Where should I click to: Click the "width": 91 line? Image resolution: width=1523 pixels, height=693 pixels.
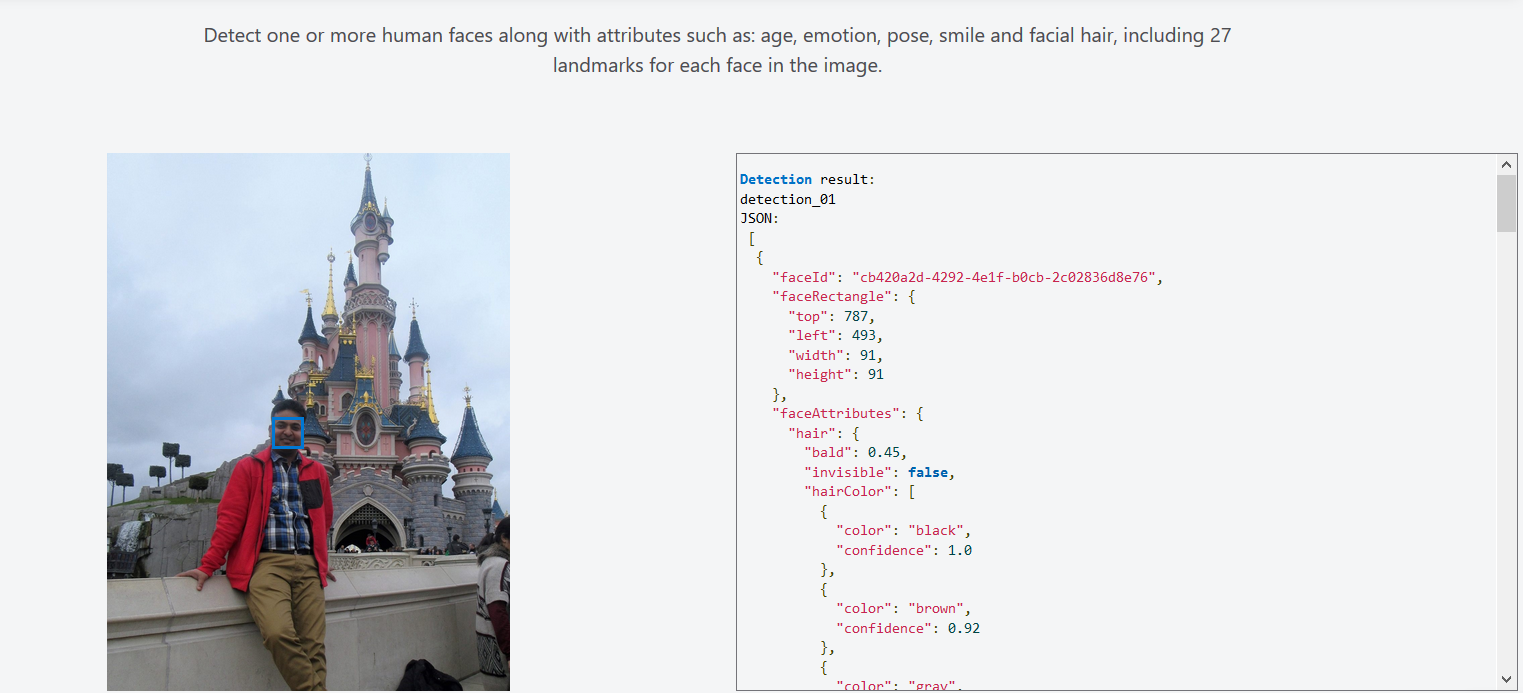[x=836, y=355]
